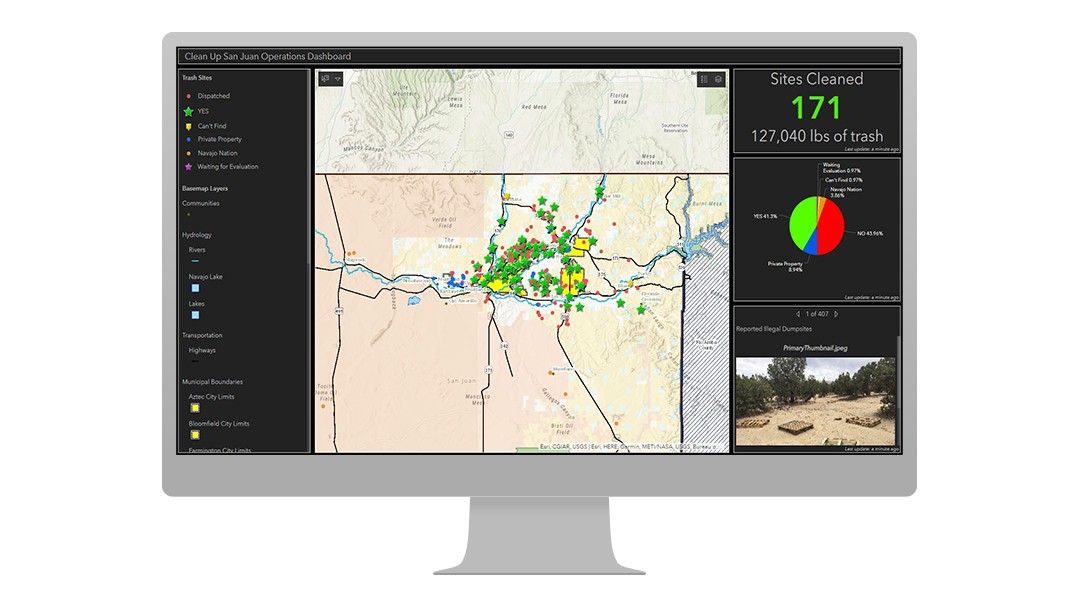The width and height of the screenshot is (1080, 607).
Task: Click the green 171 indicator value
Action: [x=816, y=108]
